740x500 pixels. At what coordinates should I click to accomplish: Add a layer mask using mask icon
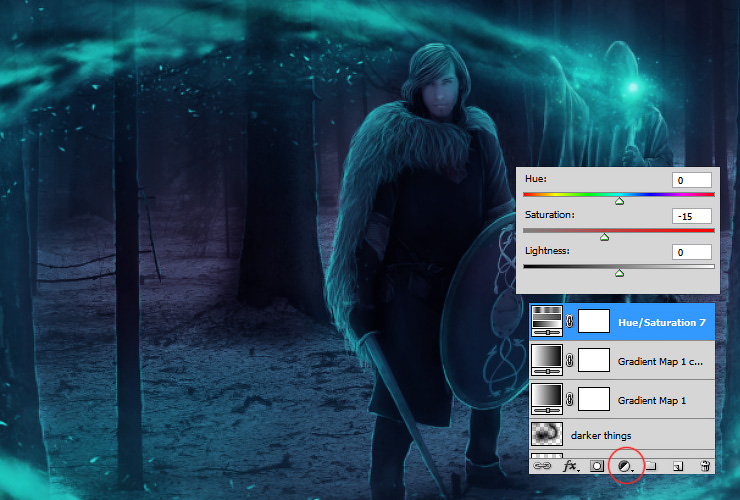tap(597, 466)
